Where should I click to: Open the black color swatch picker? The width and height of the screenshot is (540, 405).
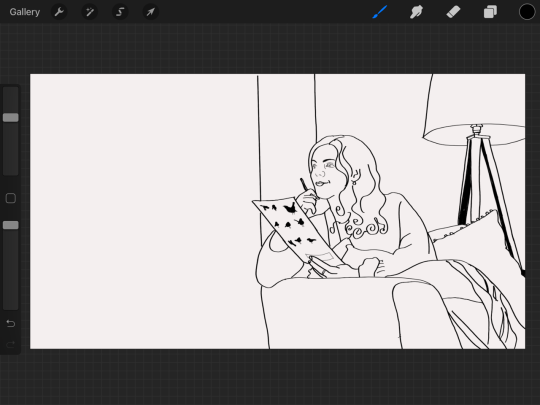point(527,12)
